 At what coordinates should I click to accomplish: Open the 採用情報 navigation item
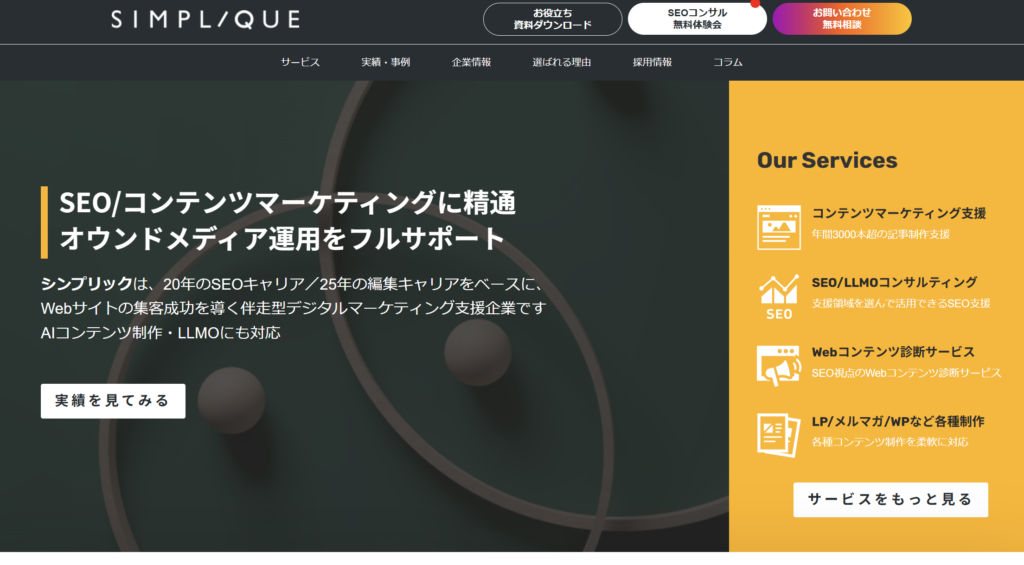pyautogui.click(x=652, y=62)
